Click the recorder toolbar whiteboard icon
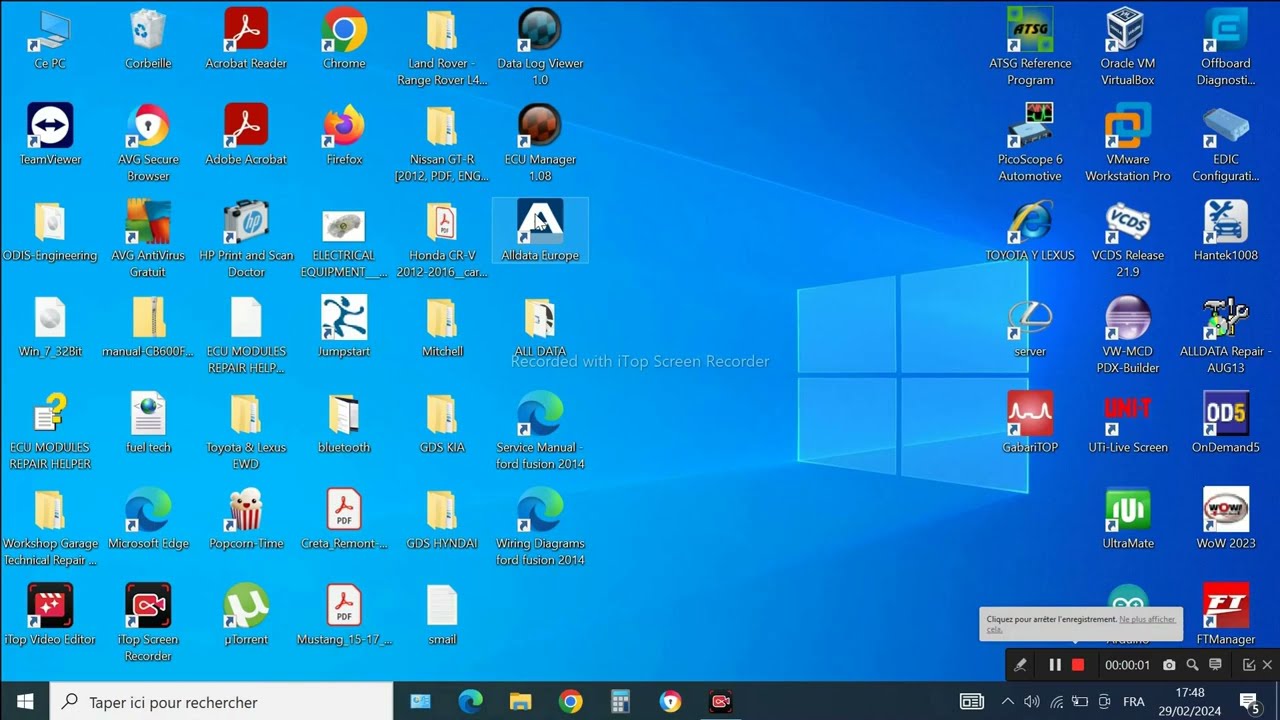The image size is (1280, 720). coord(1216,665)
